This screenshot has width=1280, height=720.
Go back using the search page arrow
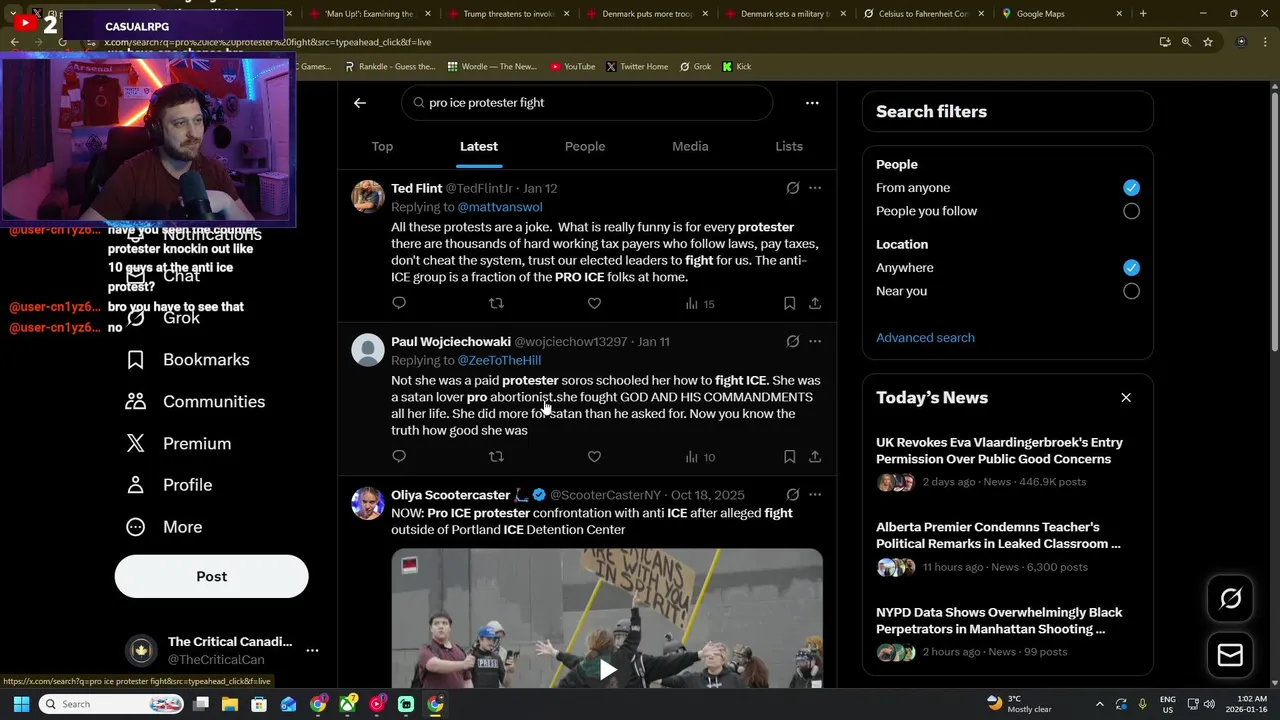[360, 102]
